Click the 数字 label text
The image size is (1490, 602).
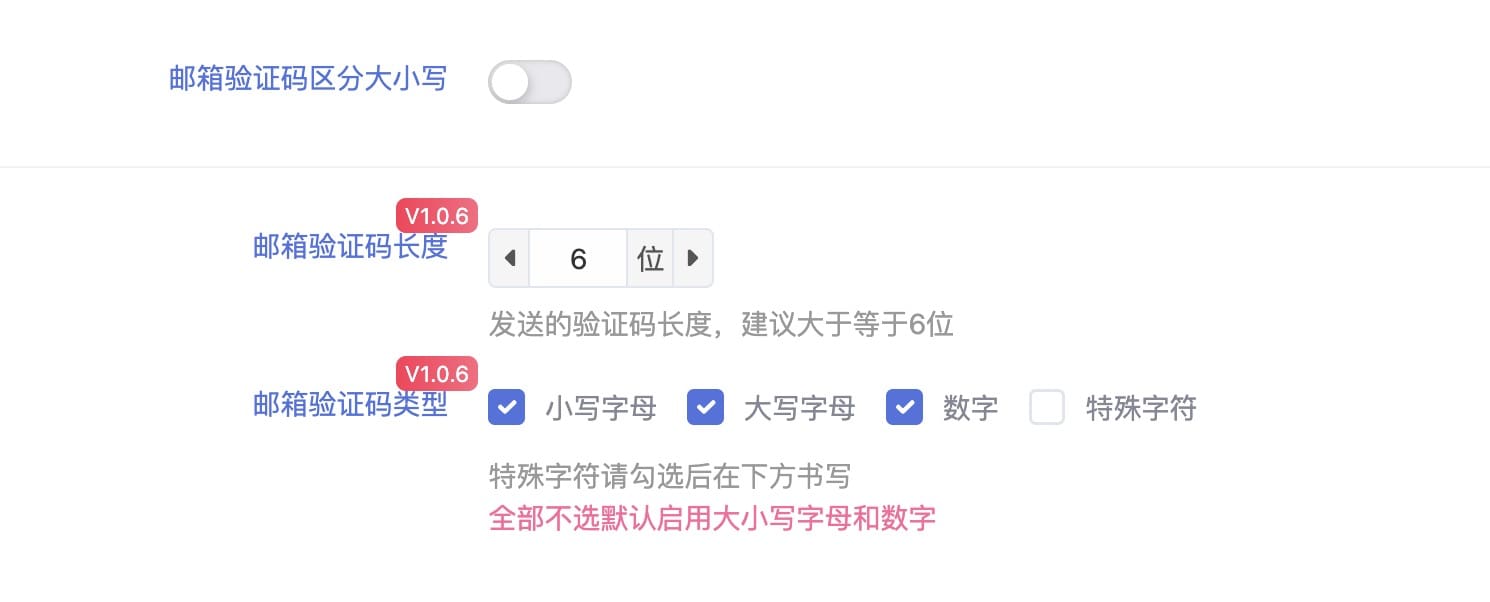[970, 409]
